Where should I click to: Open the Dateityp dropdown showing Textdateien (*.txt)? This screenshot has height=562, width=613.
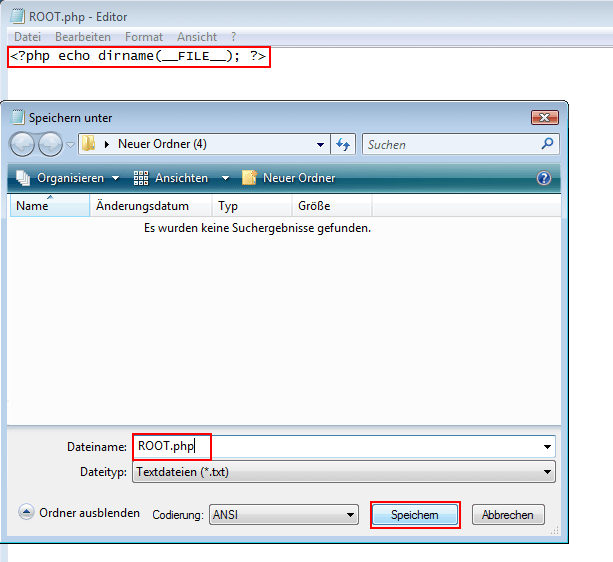coord(344,472)
